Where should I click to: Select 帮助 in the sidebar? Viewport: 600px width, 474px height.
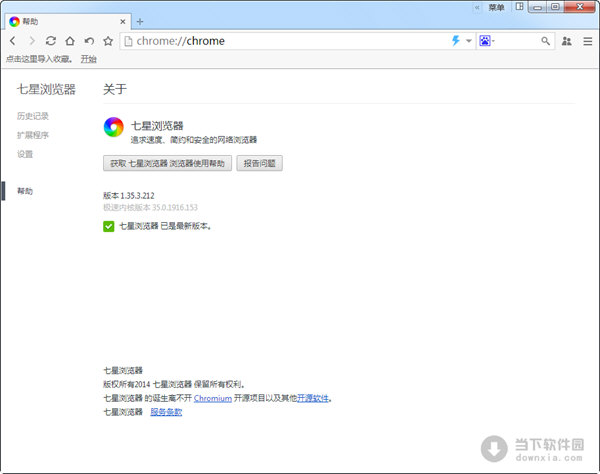25,191
